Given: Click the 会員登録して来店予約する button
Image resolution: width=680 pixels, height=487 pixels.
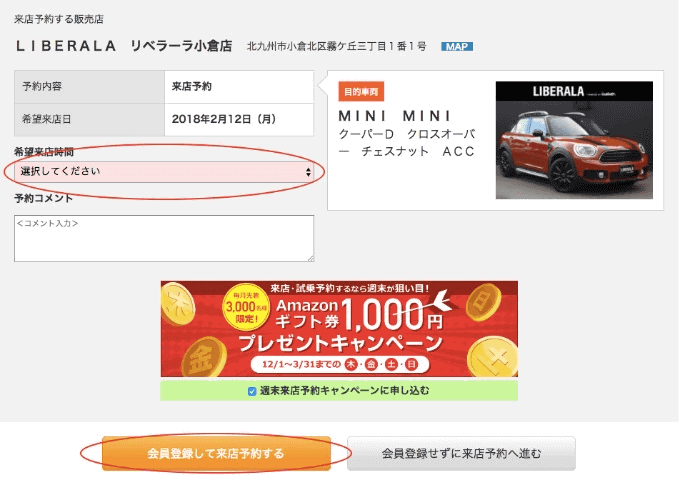Looking at the screenshot, I should click(x=216, y=454).
